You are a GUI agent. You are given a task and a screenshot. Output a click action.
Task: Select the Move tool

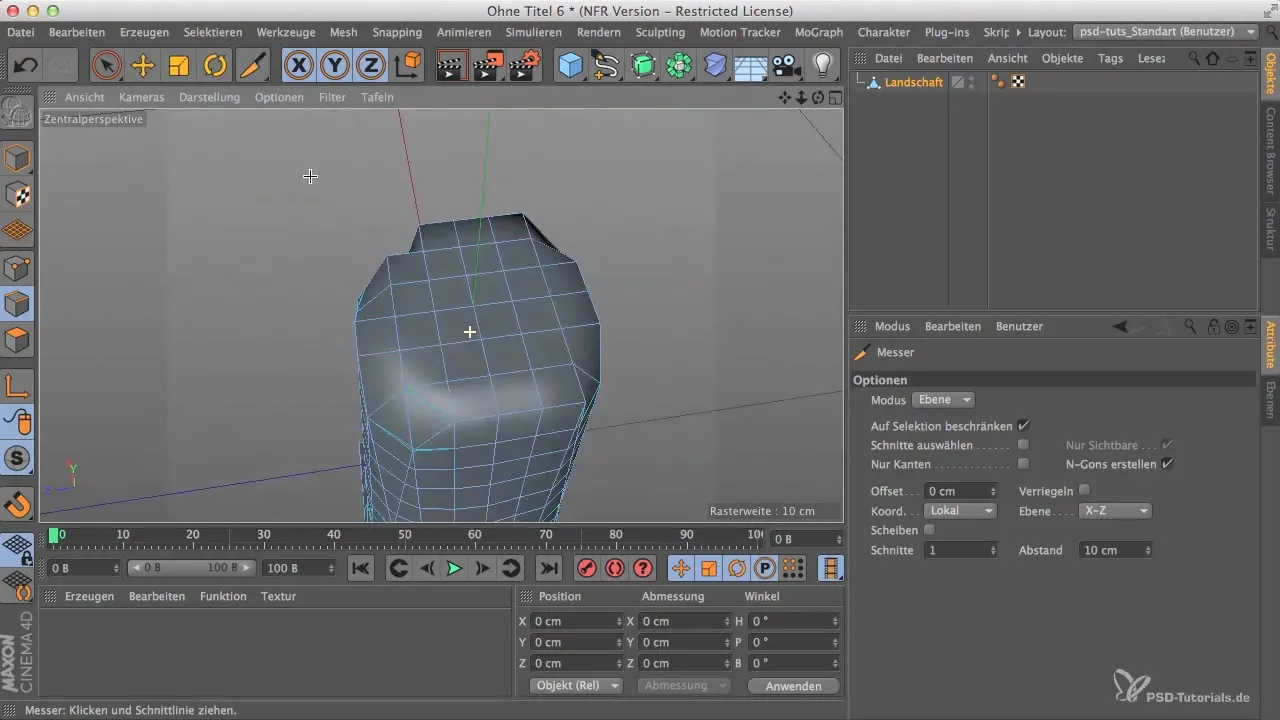[143, 66]
